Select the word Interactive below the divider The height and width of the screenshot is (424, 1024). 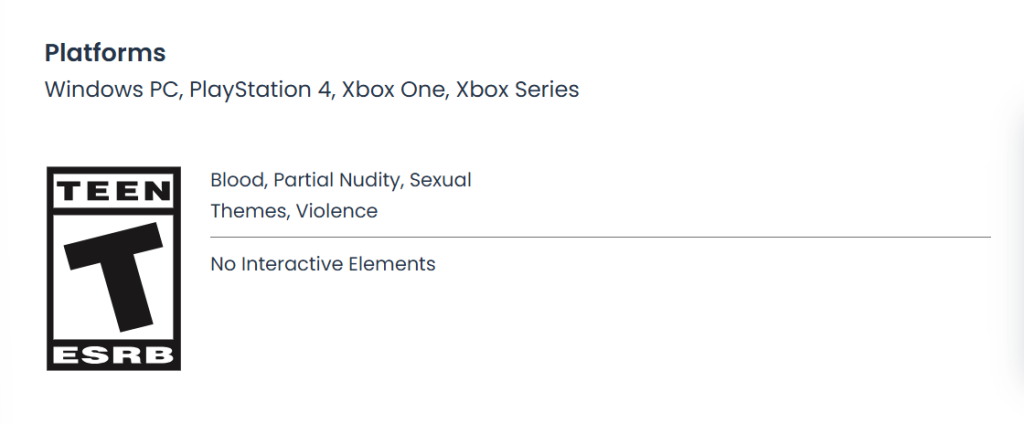pos(291,264)
